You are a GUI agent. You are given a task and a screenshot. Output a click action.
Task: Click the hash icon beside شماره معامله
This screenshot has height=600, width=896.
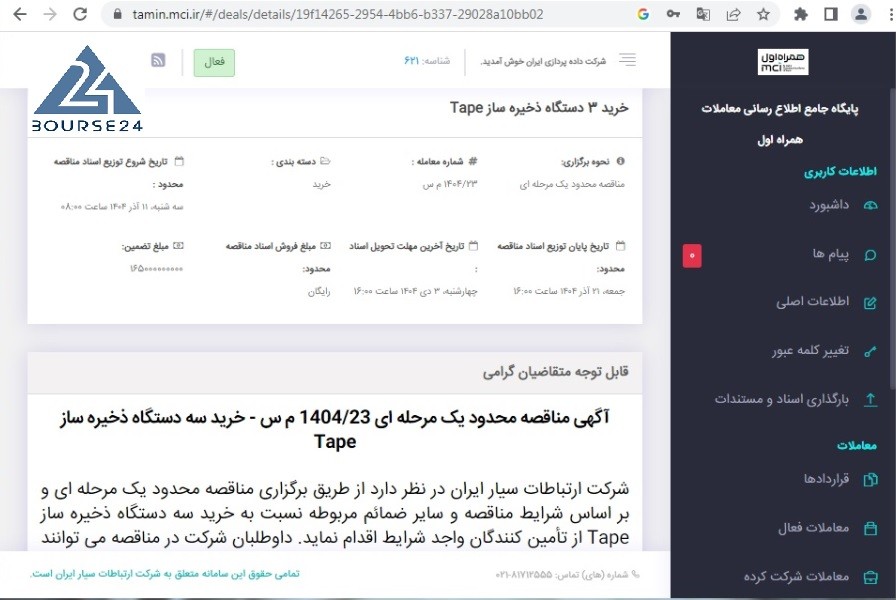coord(473,161)
